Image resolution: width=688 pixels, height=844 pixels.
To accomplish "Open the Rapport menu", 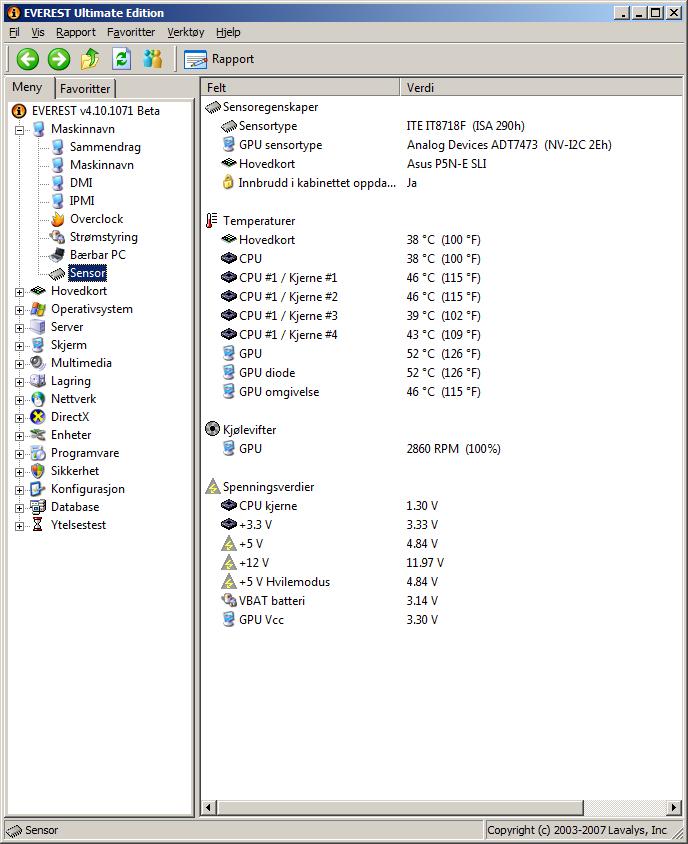I will click(x=76, y=32).
